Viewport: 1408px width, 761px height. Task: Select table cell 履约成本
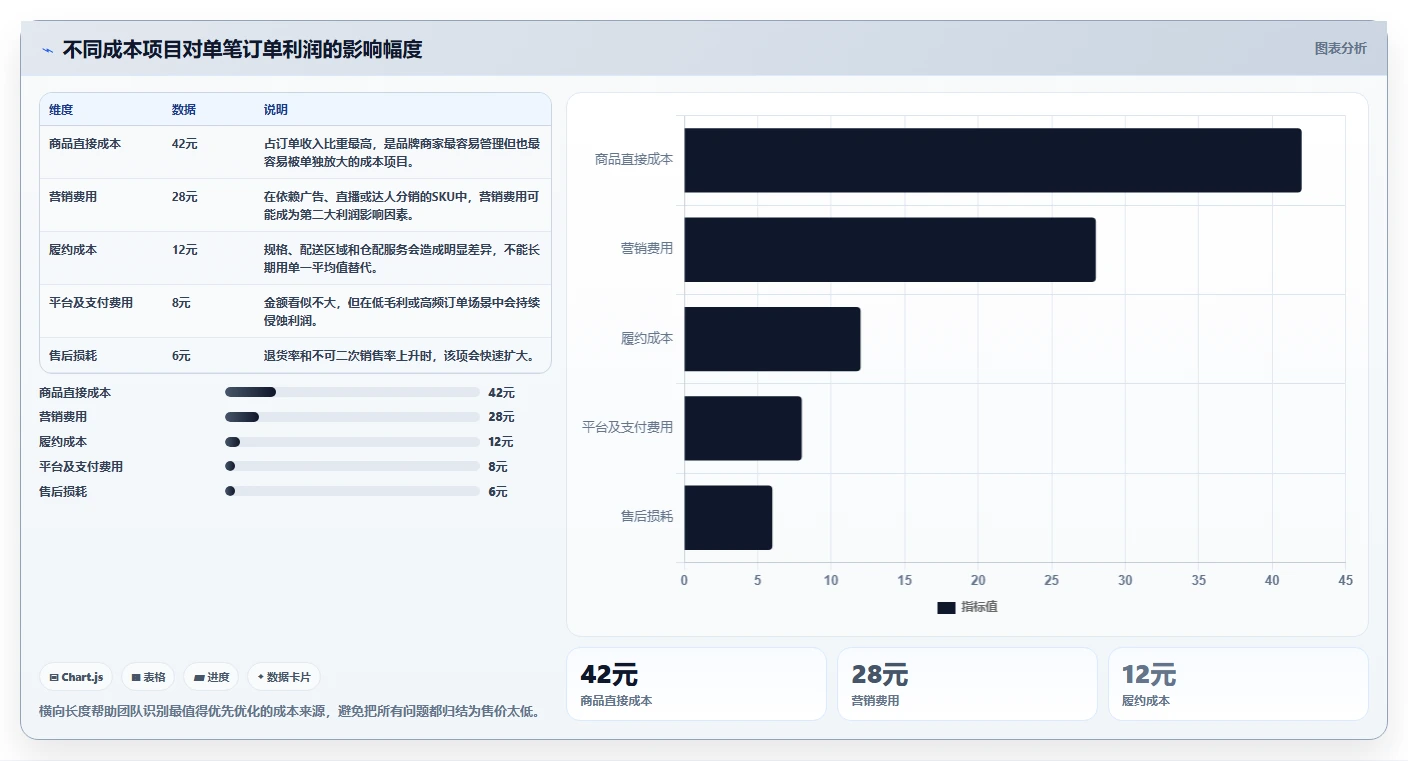tap(73, 250)
